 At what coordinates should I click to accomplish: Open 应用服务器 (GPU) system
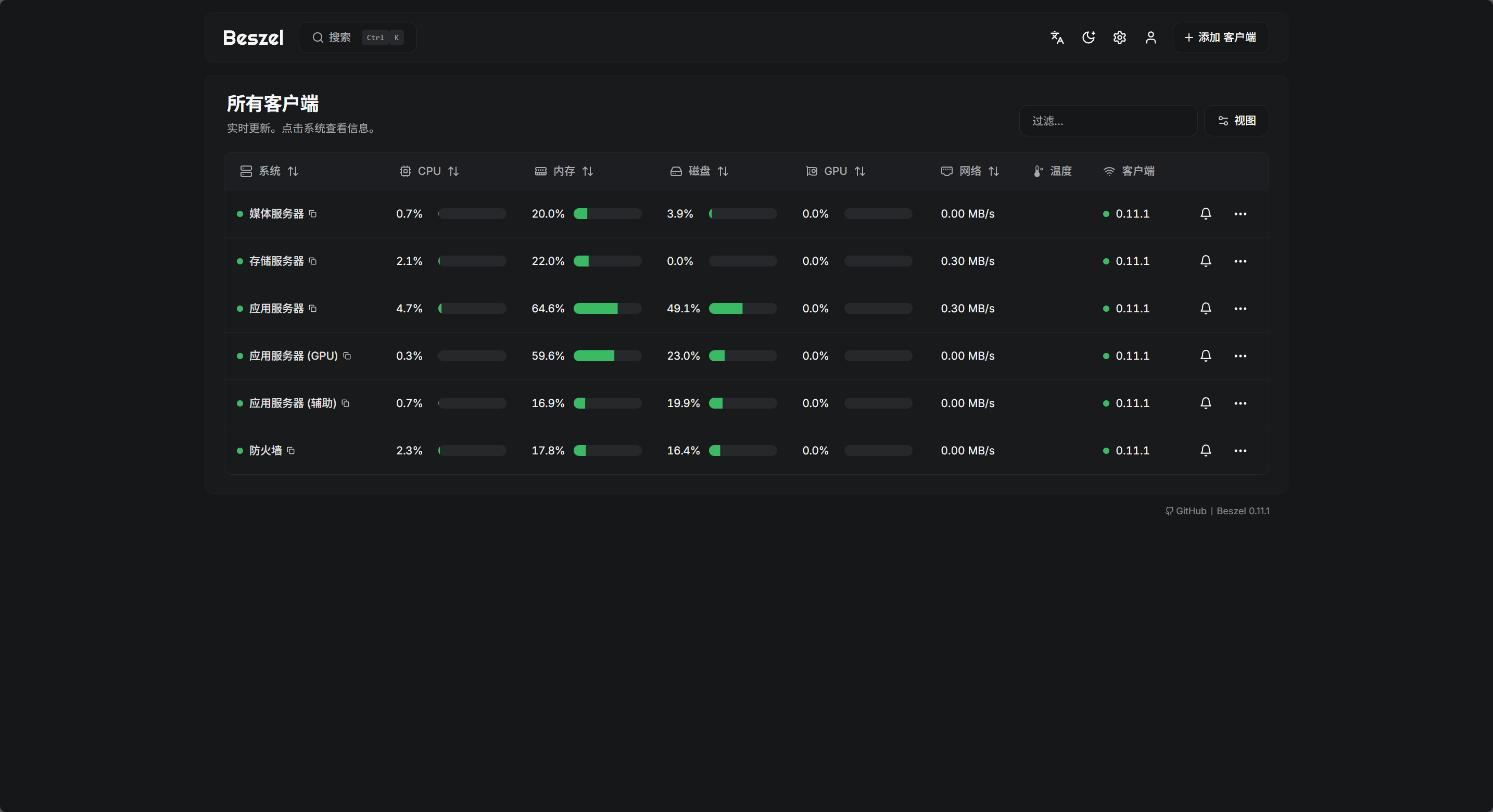(x=293, y=356)
